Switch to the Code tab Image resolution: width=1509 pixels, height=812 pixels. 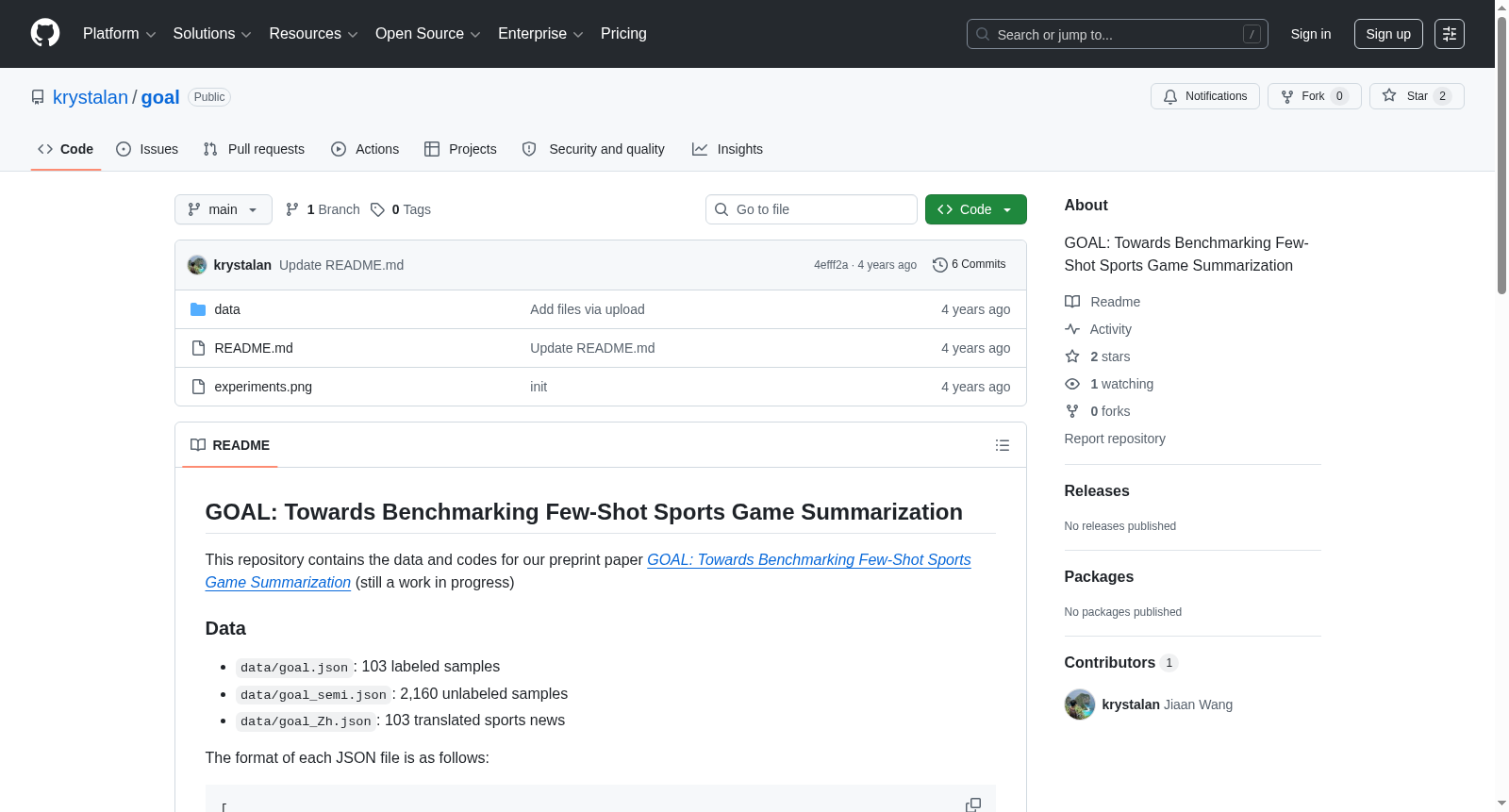tap(66, 149)
